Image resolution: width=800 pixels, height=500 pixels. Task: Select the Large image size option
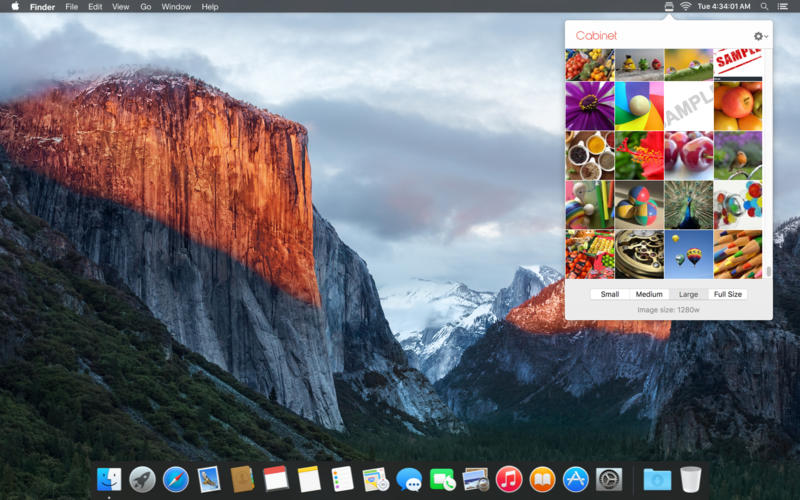(688, 294)
